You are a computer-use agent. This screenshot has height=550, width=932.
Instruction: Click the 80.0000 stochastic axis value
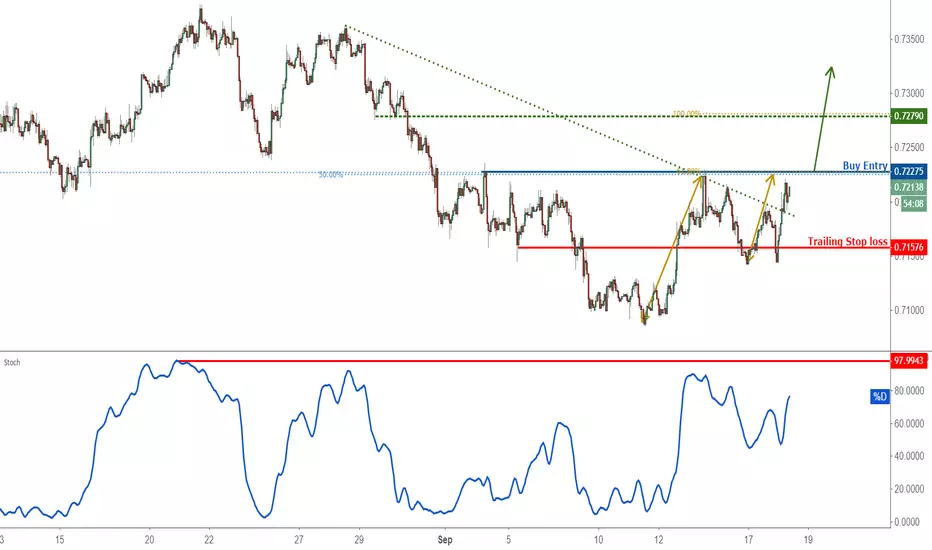point(909,391)
